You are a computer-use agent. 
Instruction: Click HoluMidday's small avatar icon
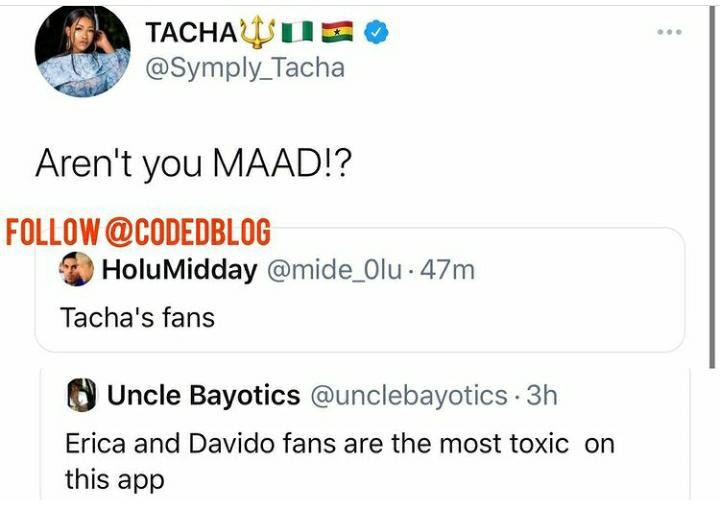pos(77,269)
